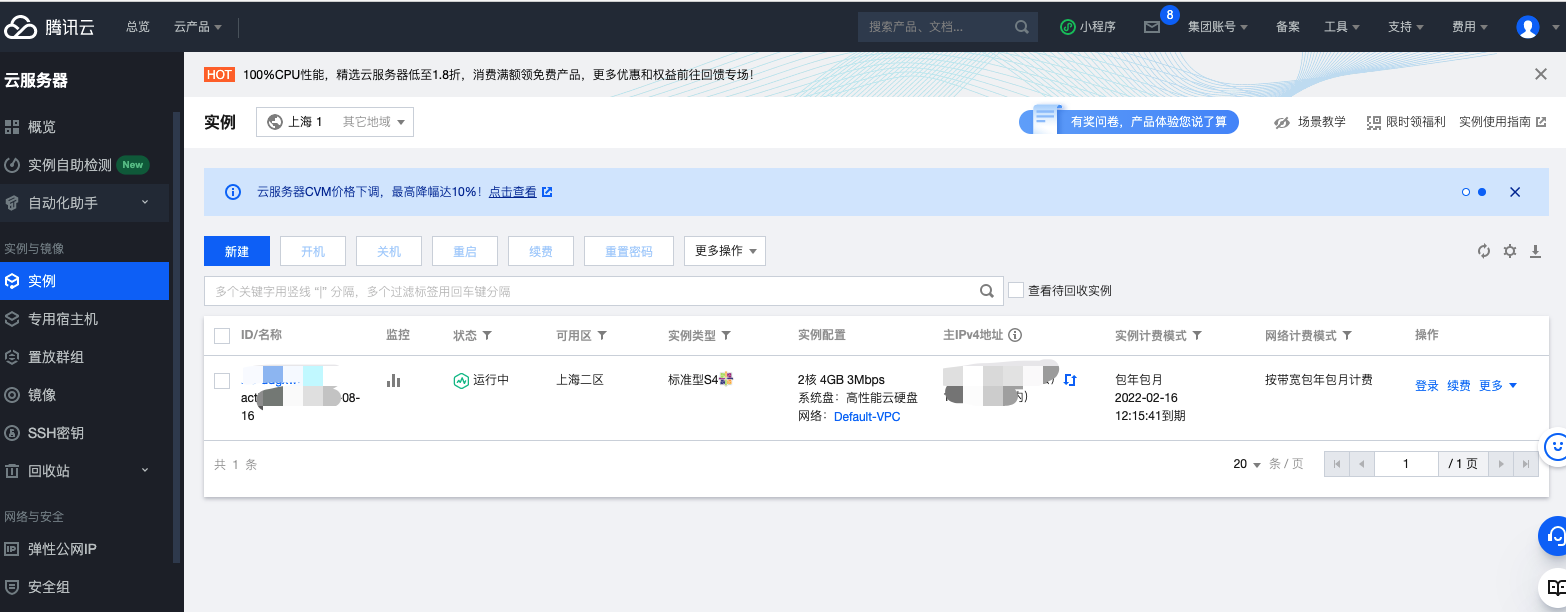The height and width of the screenshot is (612, 1566).
Task: Click the info icon next to 主IPv4地址
Action: 1015,336
